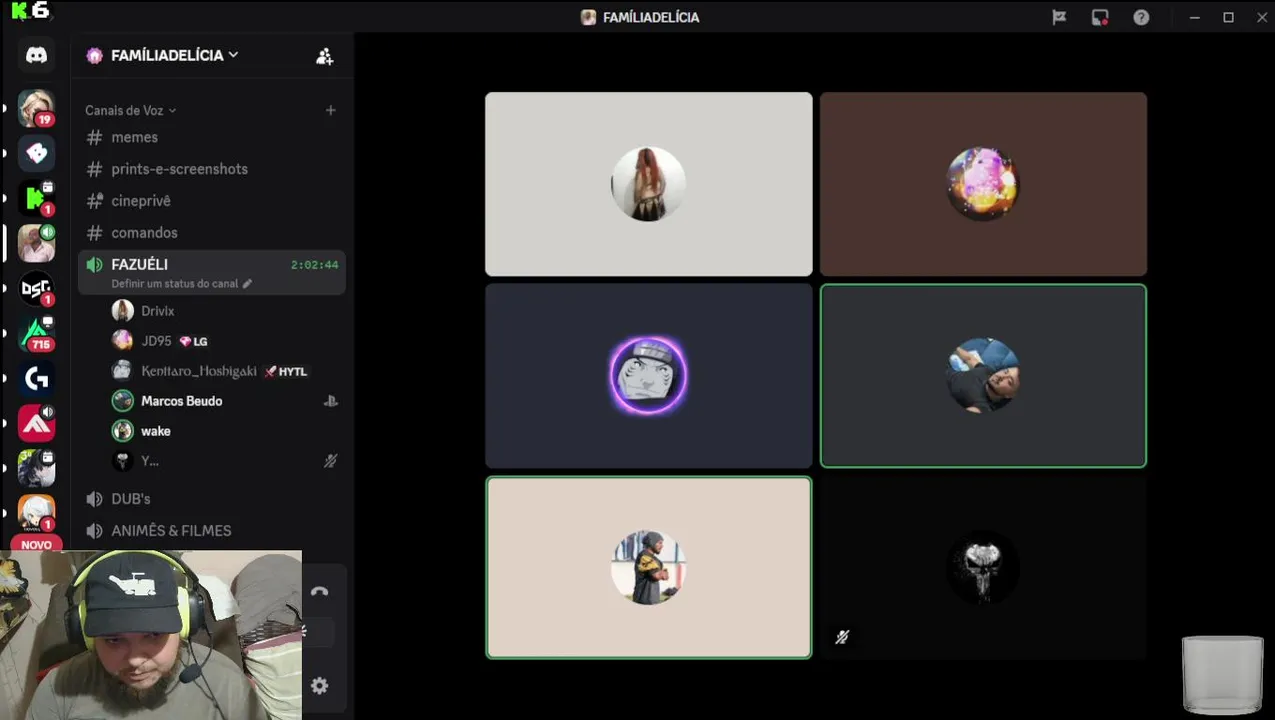Click the disconnect call phone icon
1275x720 pixels.
click(319, 591)
